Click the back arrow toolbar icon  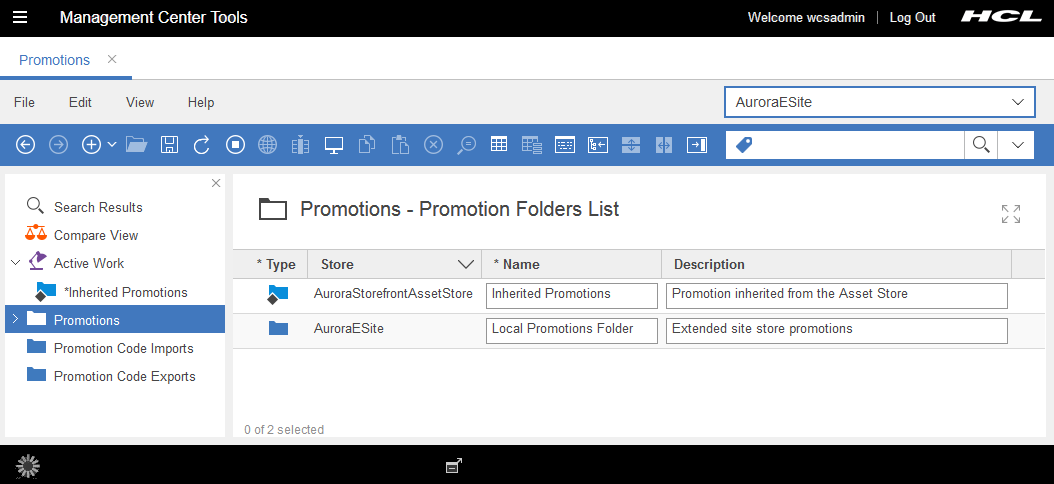coord(26,145)
